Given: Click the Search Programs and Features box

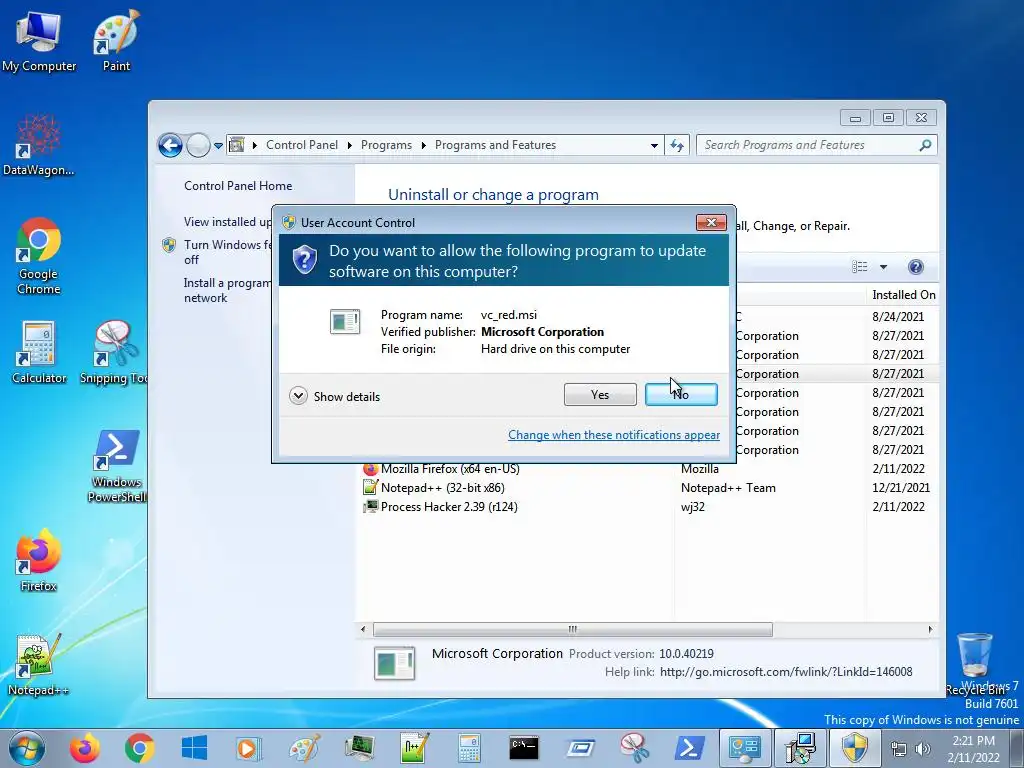Looking at the screenshot, I should point(816,145).
